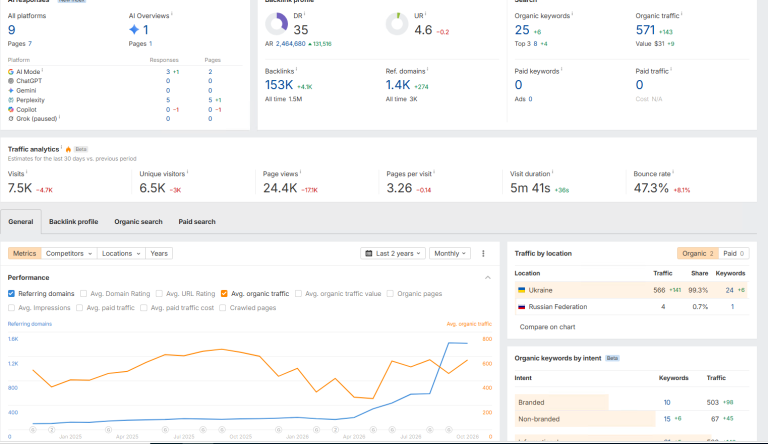Click info icon next to Organic keywords
The image size is (768, 444).
572,14
